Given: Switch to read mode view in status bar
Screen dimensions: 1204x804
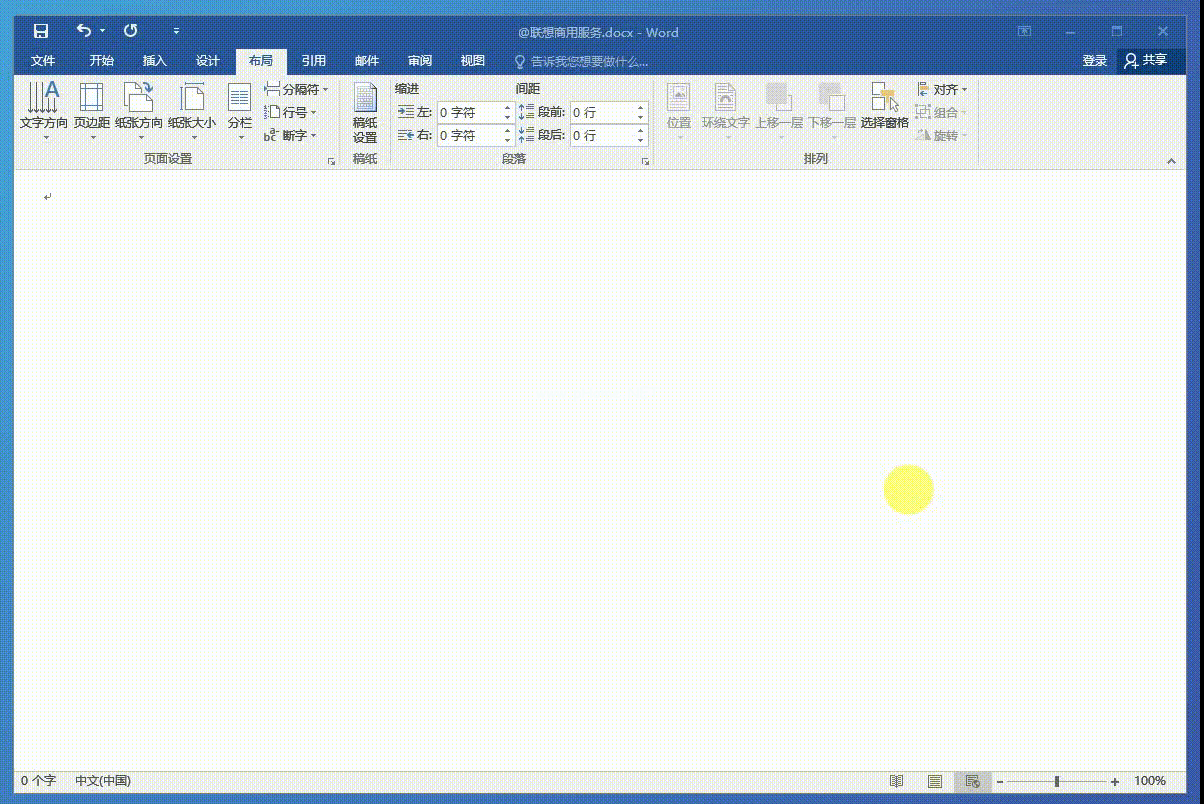Looking at the screenshot, I should (897, 781).
